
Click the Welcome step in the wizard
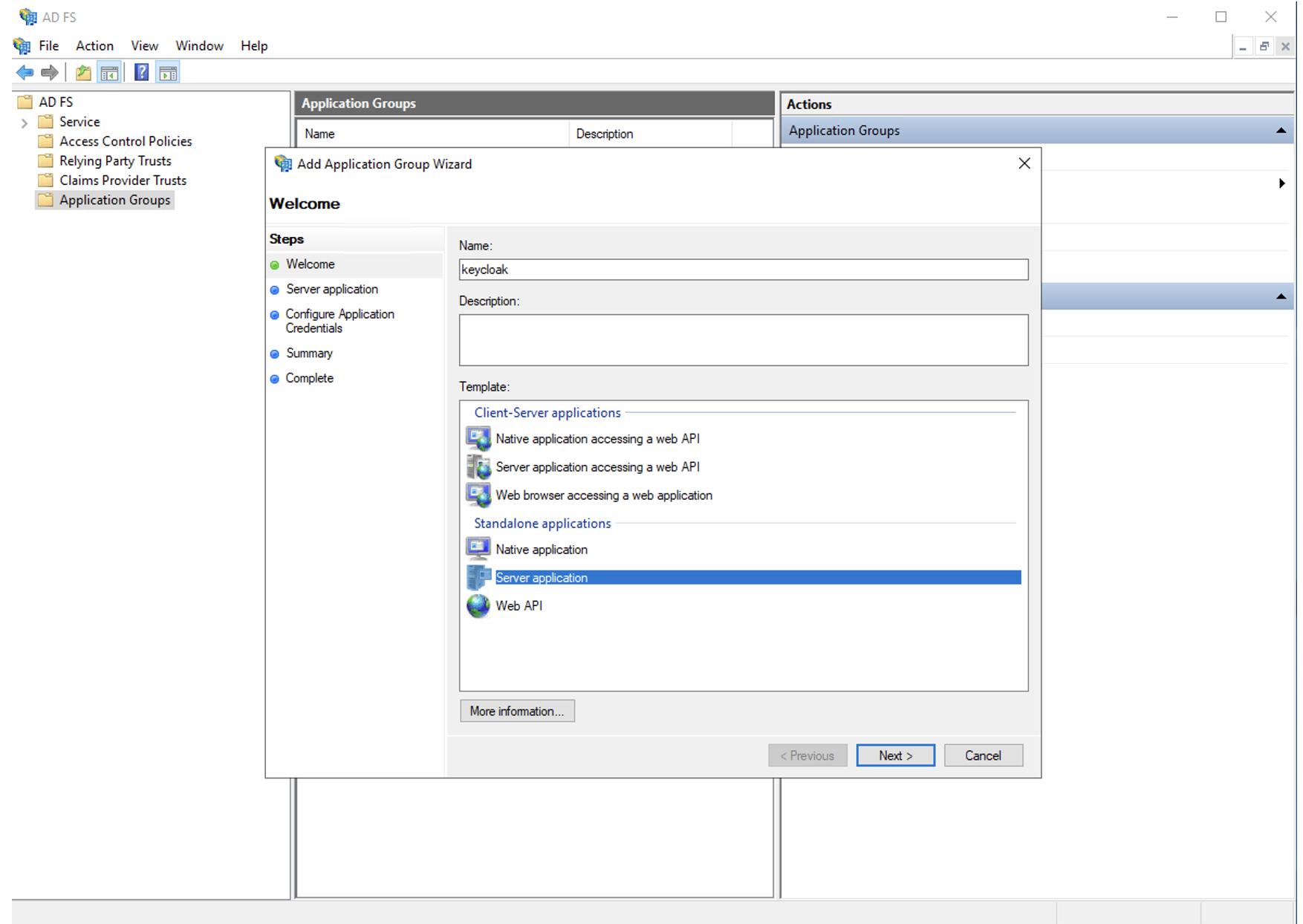coord(311,264)
